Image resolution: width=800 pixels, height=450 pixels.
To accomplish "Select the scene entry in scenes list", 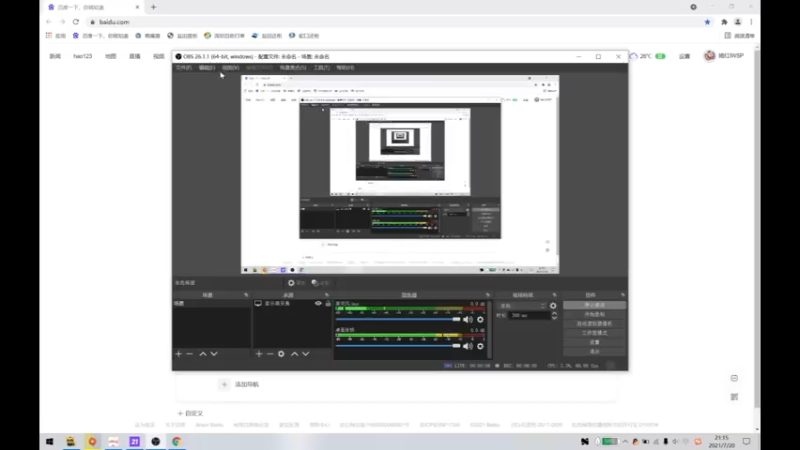I will coord(211,303).
